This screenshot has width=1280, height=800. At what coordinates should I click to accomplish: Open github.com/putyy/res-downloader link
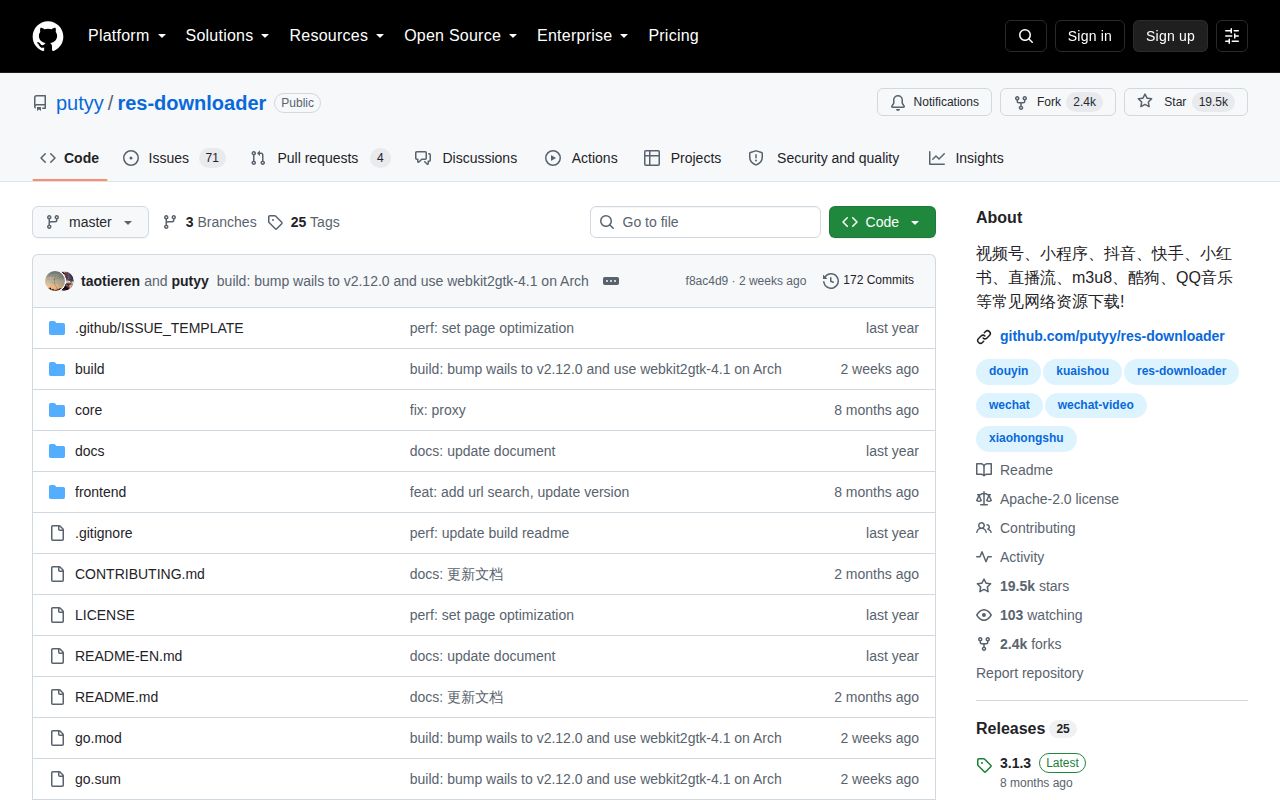coord(1112,336)
